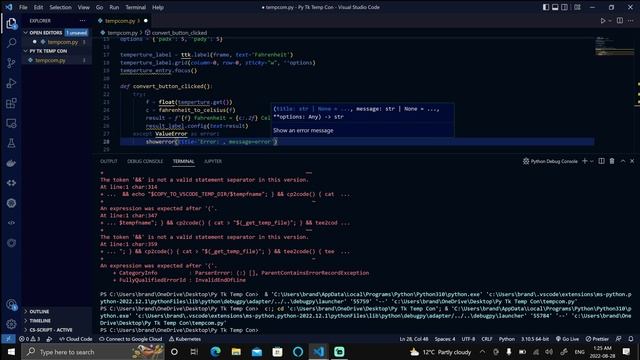640x360 pixels.
Task: Open the Remote Explorer view
Action: click(11, 123)
